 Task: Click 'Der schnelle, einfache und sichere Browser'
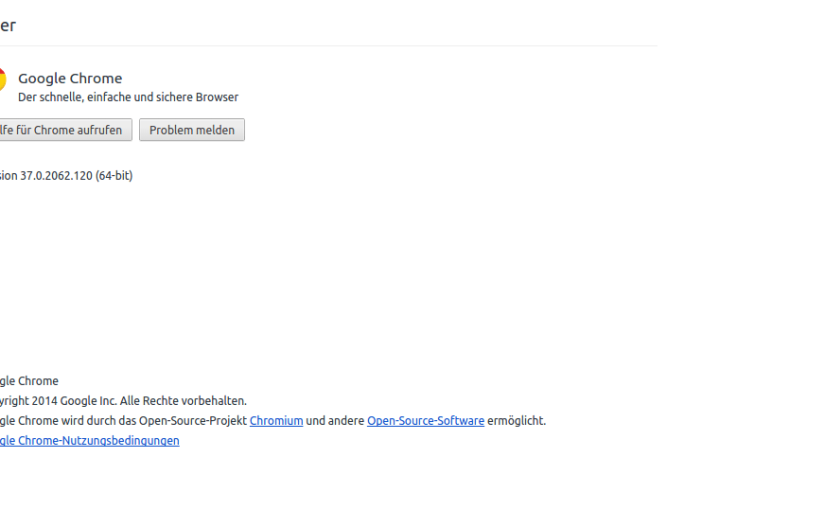(x=128, y=97)
